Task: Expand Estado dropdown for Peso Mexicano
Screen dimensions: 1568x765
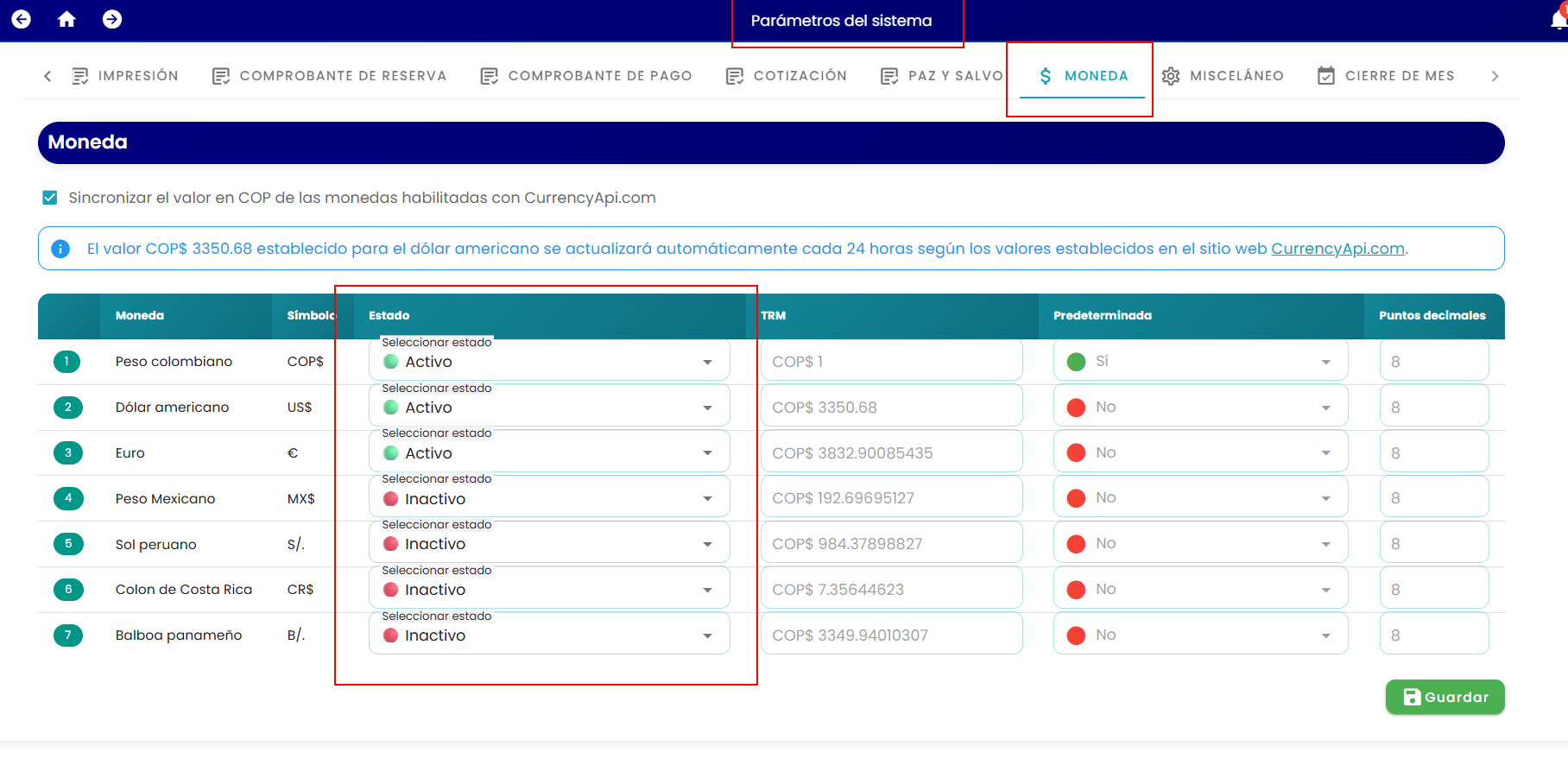Action: click(549, 498)
